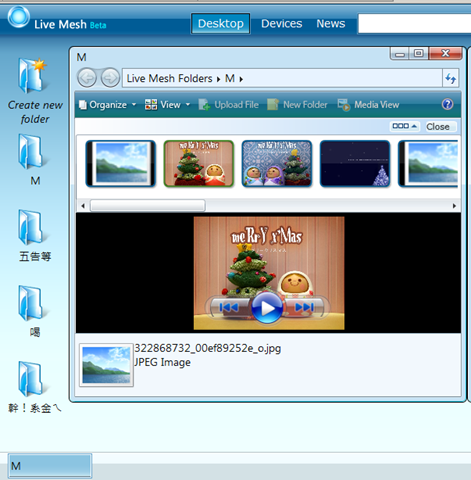Screen dimensions: 471x480
Task: Switch to the Devices tab
Action: click(281, 24)
